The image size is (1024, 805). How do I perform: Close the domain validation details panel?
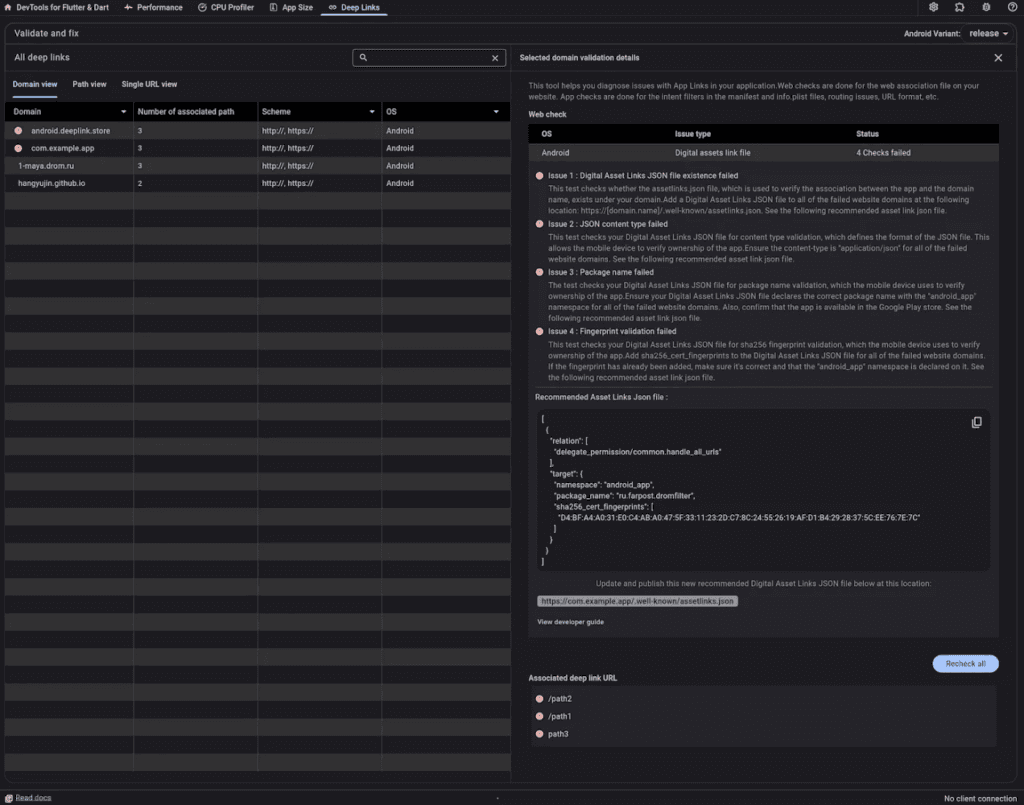coord(997,58)
